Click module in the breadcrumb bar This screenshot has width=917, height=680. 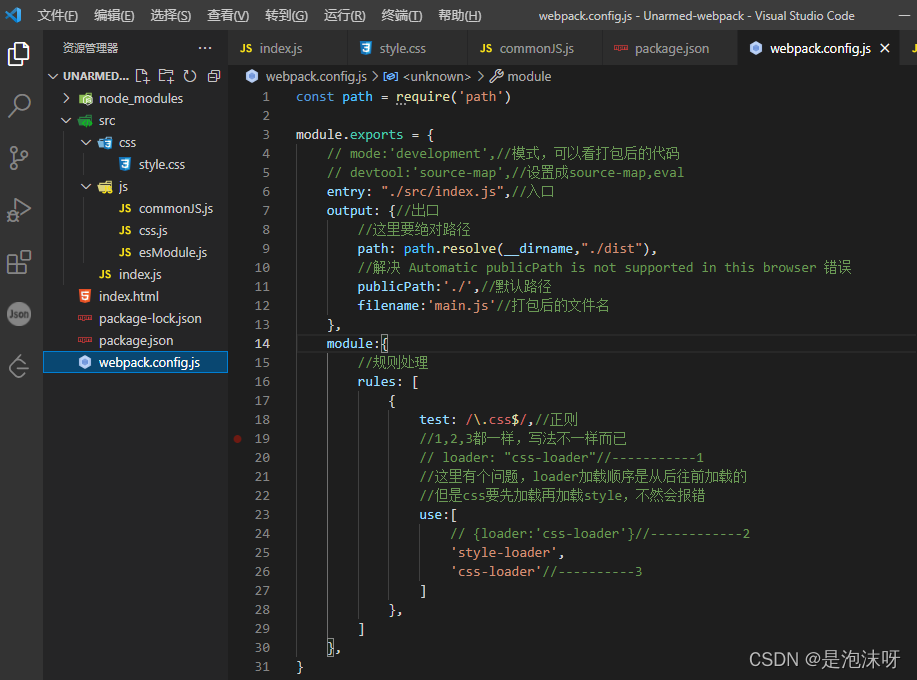(x=529, y=76)
